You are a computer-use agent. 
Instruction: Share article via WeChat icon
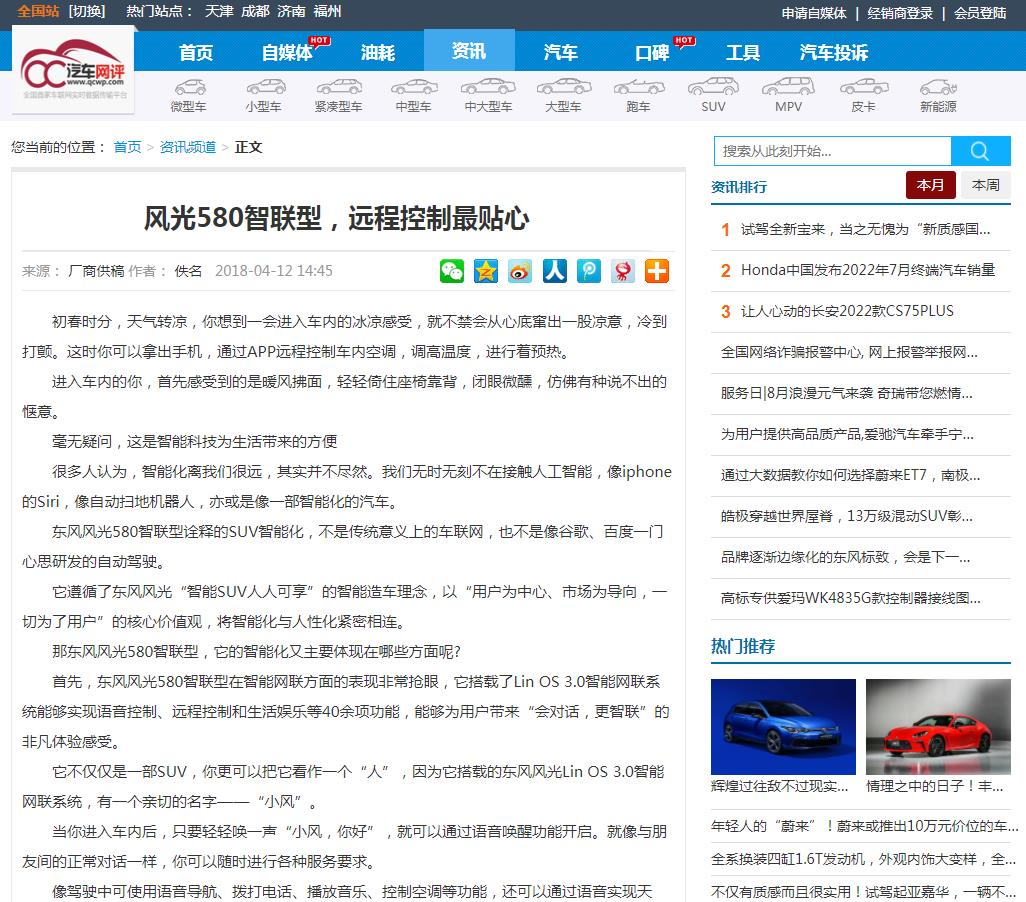tap(451, 270)
